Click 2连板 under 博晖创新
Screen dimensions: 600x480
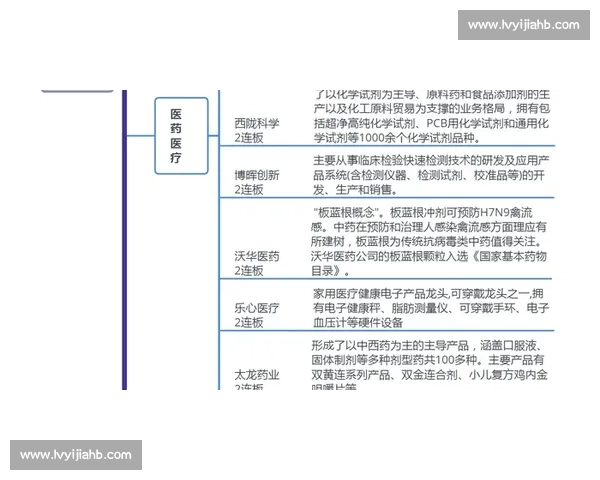(x=249, y=189)
